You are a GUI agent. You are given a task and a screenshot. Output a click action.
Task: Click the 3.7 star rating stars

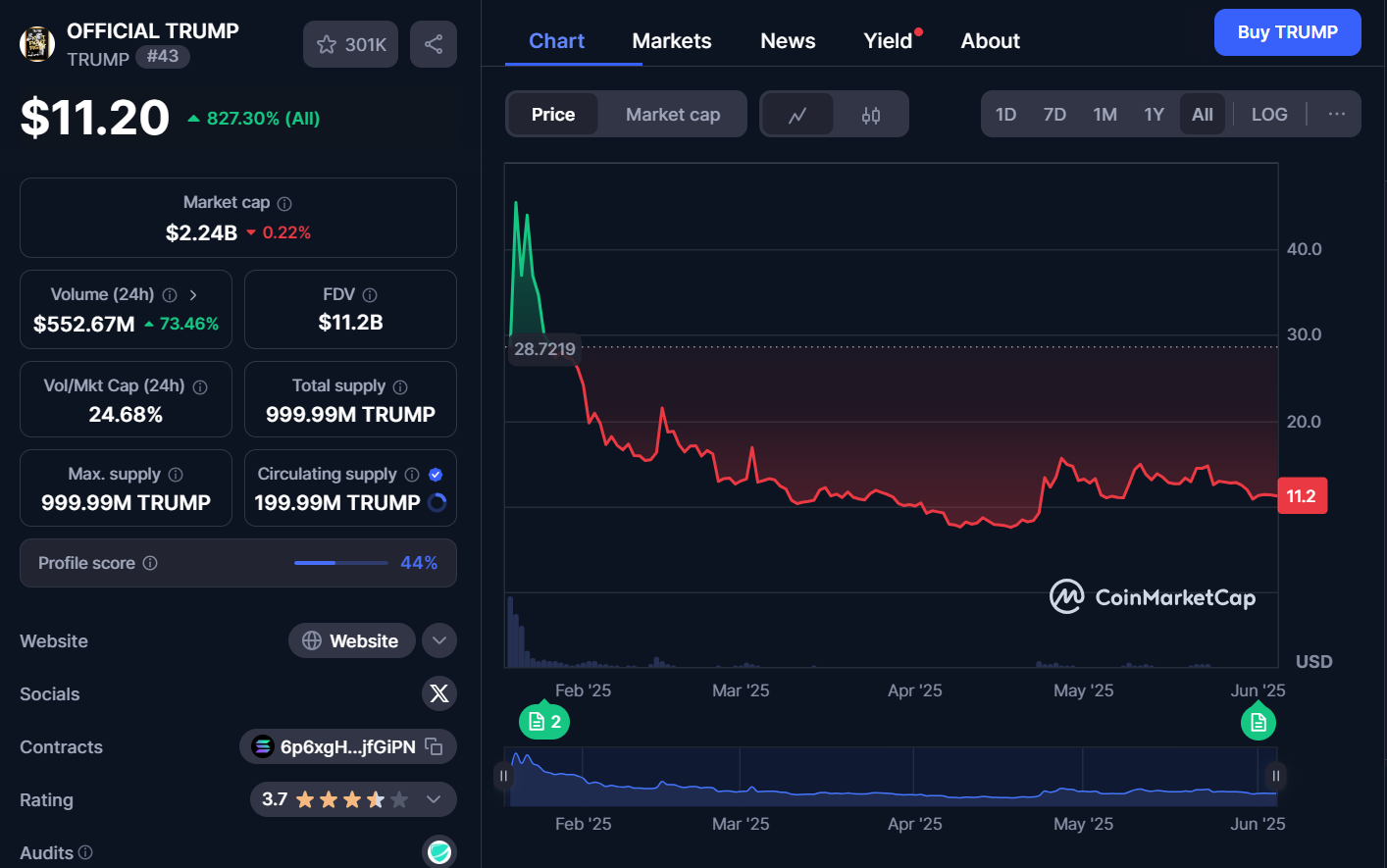[x=352, y=799]
